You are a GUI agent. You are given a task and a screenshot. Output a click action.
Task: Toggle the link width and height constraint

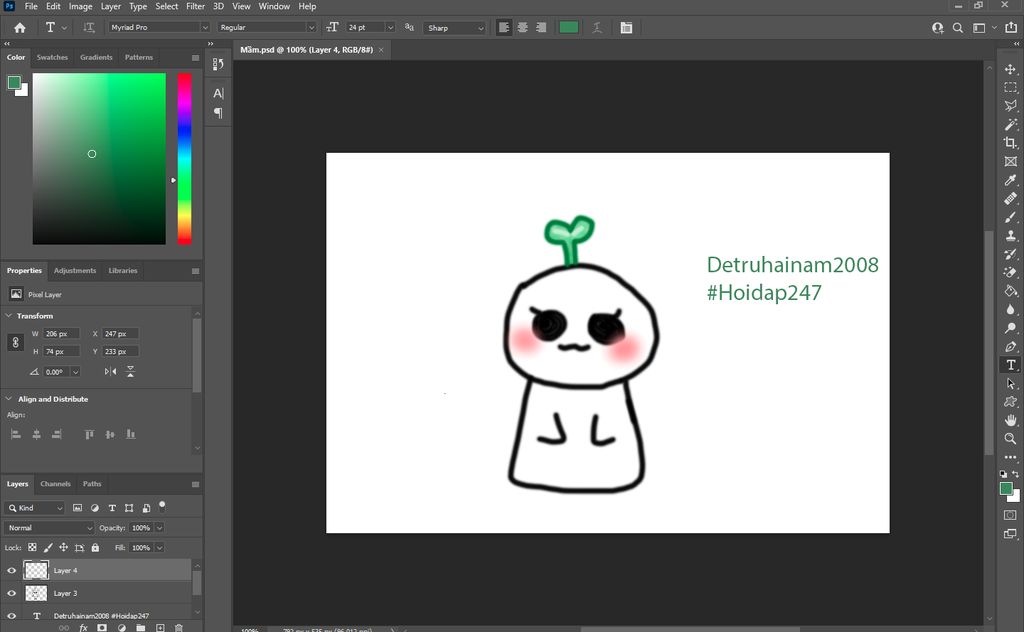[15, 343]
